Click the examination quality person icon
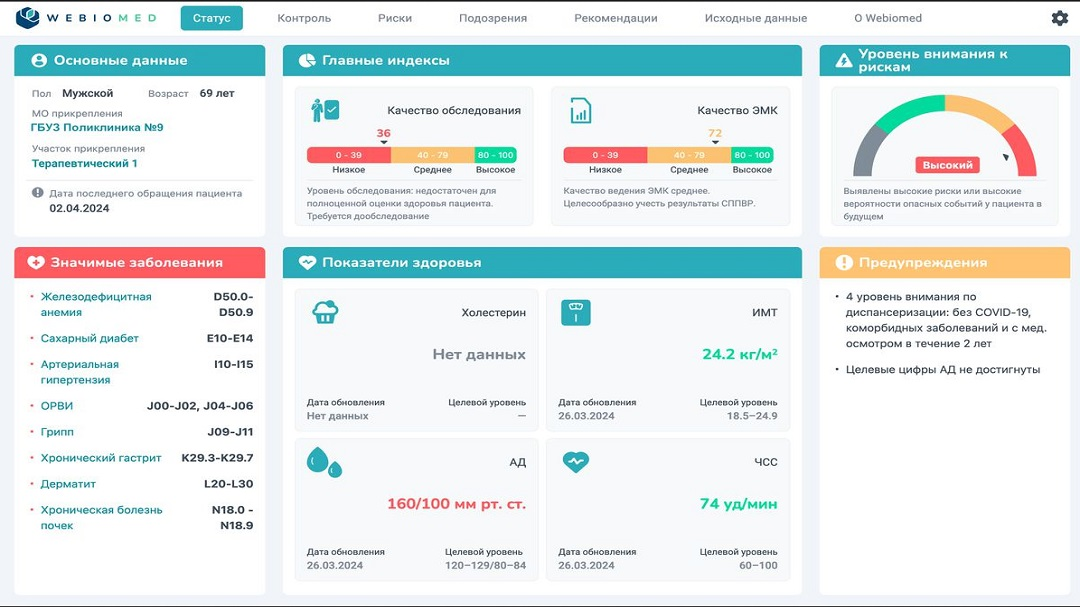Viewport: 1080px width, 607px height. coord(325,110)
